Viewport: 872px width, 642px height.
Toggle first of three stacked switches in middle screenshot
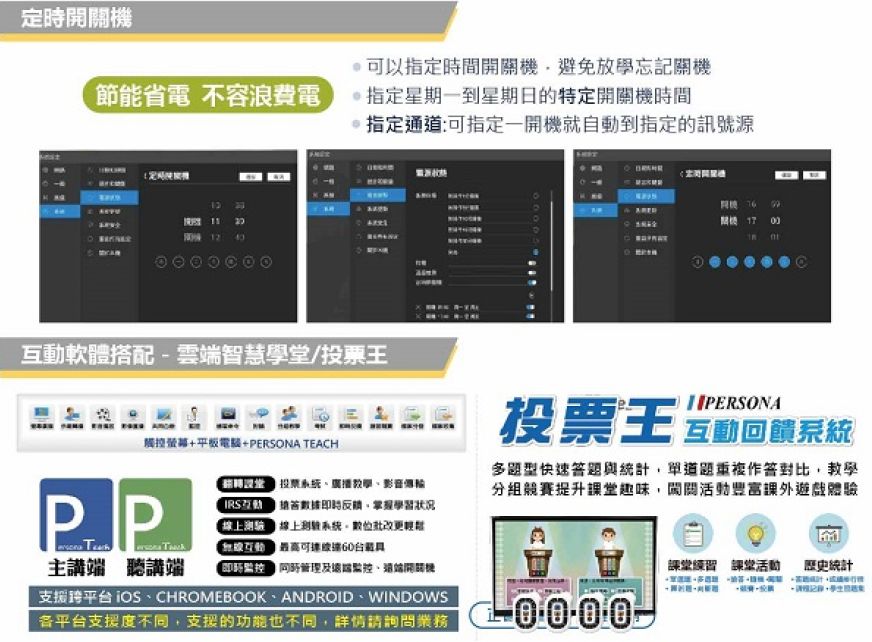point(532,263)
